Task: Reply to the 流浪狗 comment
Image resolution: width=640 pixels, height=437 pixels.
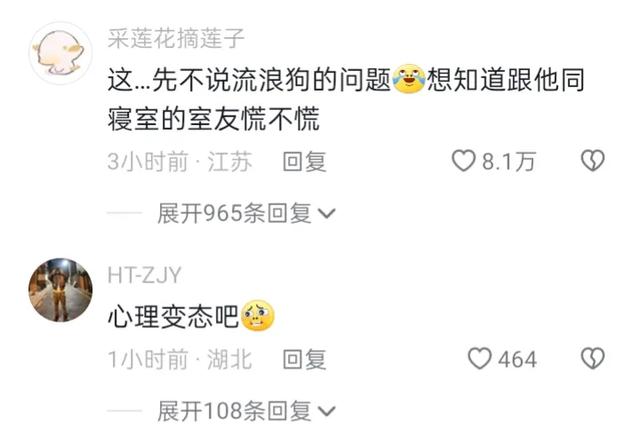Action: (x=304, y=162)
